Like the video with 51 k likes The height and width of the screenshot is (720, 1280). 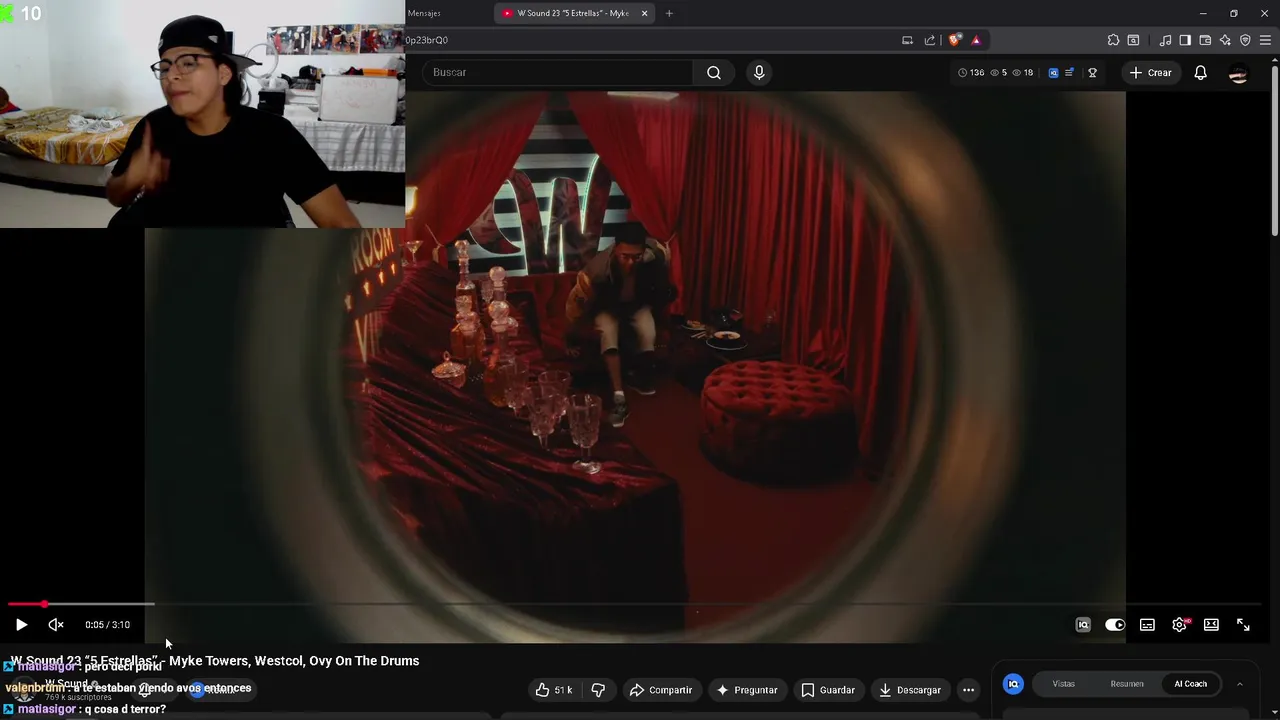click(x=553, y=690)
